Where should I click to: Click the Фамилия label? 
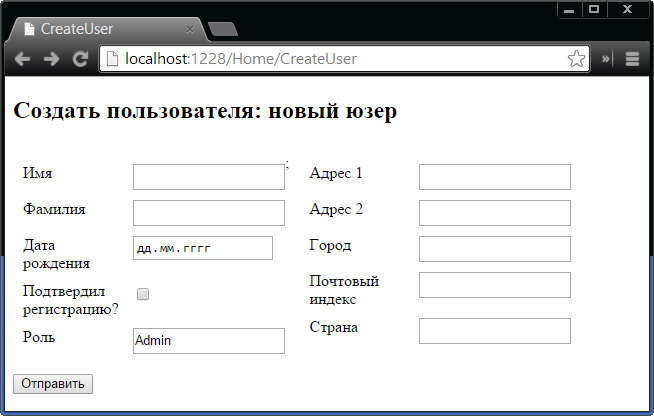point(54,209)
